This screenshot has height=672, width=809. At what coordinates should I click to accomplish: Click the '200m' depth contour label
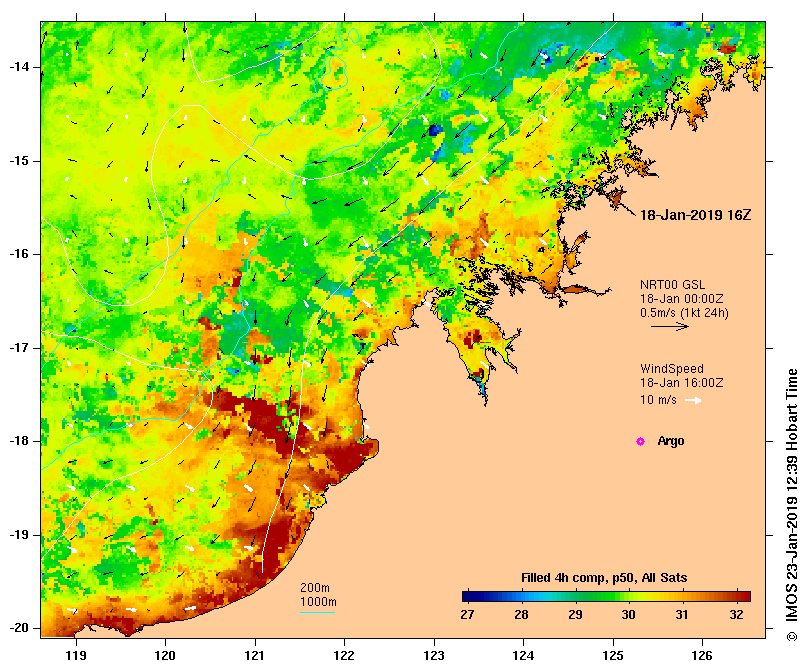coord(315,588)
